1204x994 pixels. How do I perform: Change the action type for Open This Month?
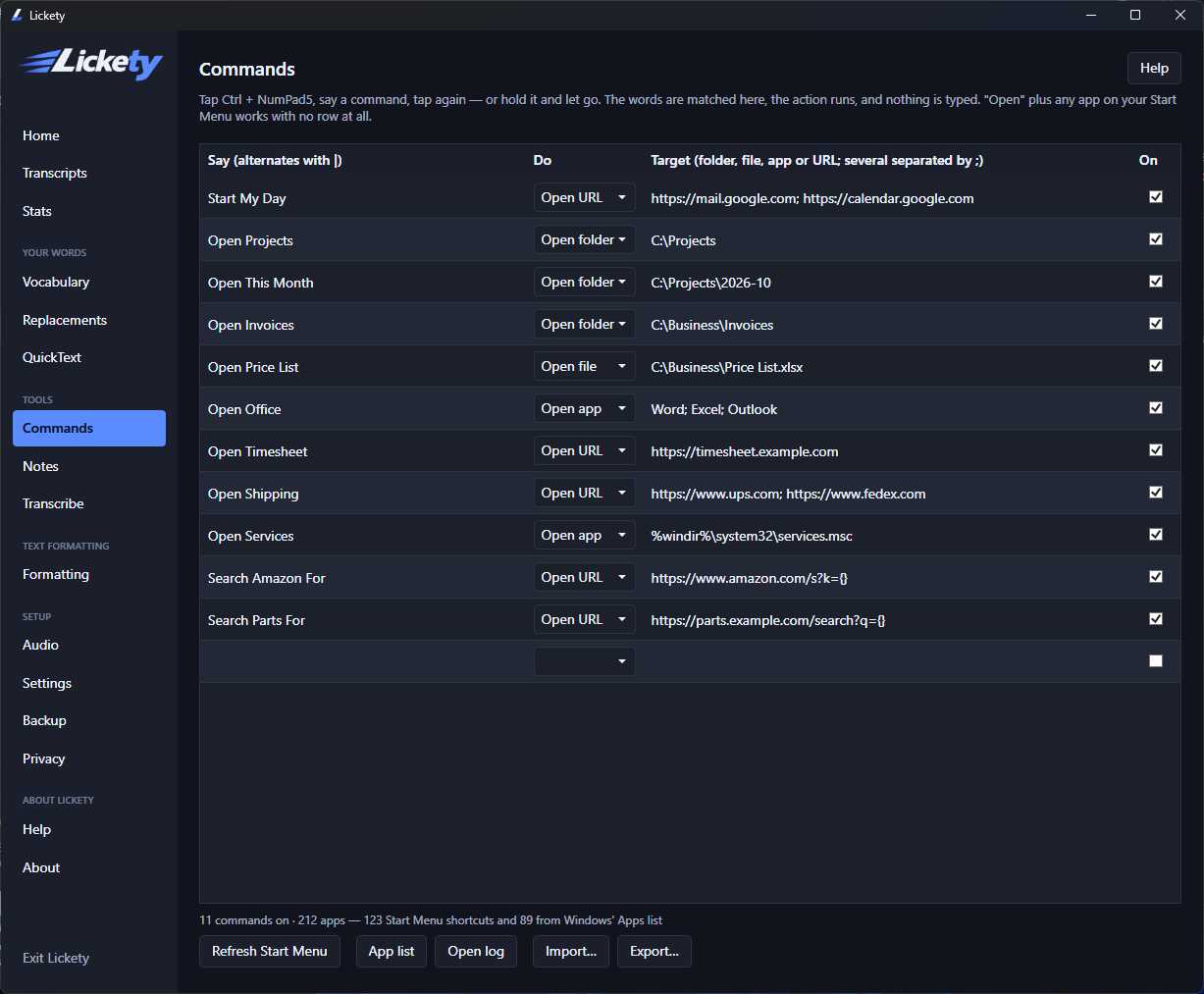[x=584, y=282]
